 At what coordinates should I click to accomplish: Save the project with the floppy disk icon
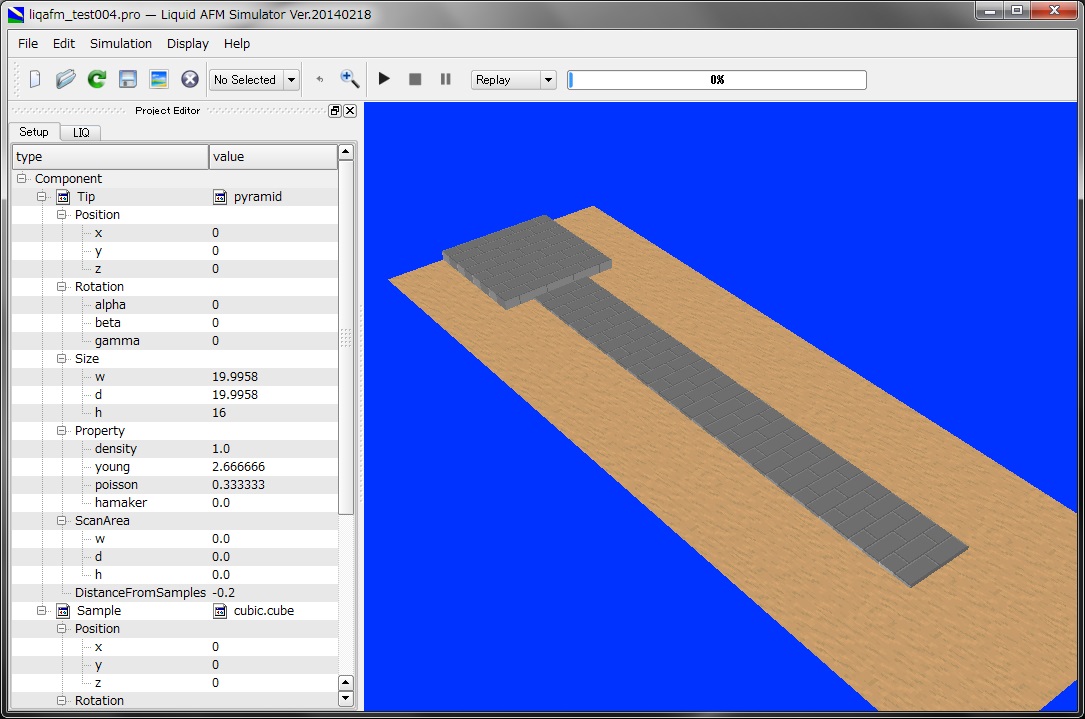pos(128,79)
